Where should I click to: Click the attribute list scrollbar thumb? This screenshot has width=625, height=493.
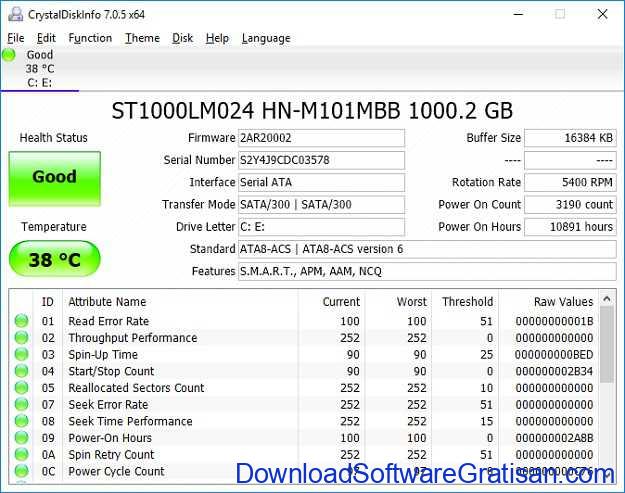pos(607,344)
